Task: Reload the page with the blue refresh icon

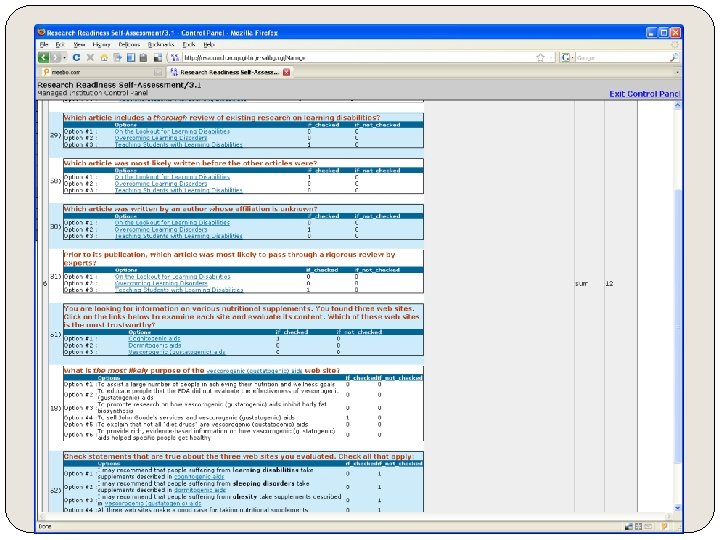Action: tap(76, 57)
